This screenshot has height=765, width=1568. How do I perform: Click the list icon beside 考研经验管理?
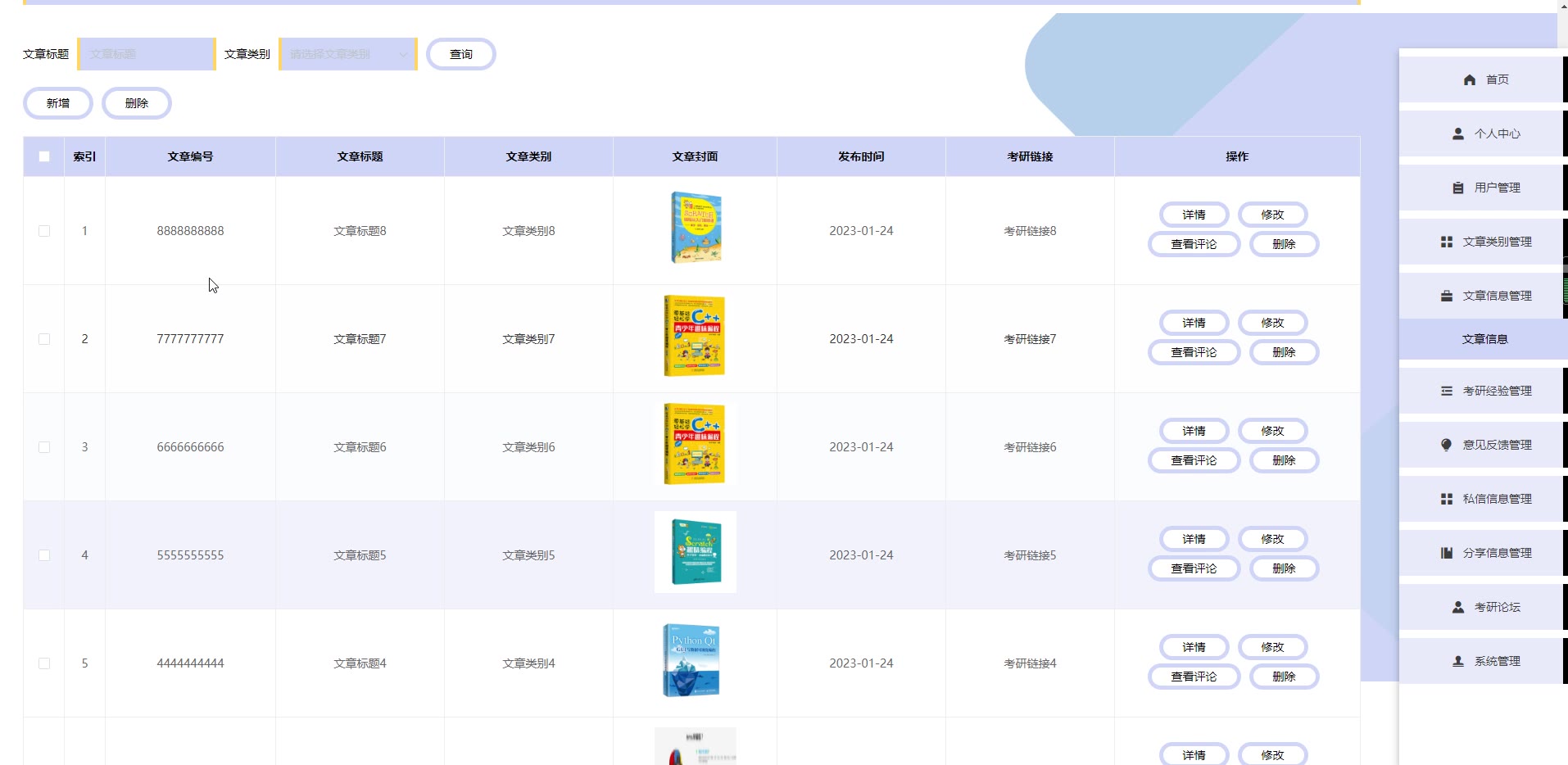(x=1446, y=391)
